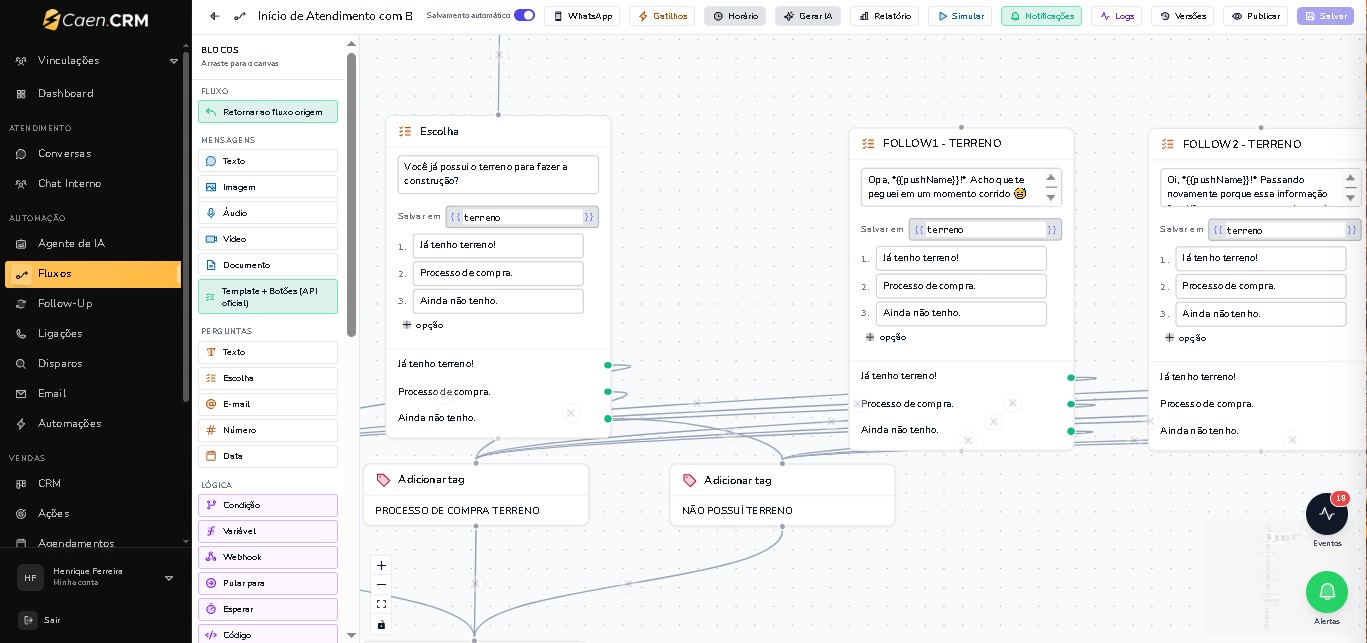This screenshot has width=1367, height=643.
Task: Select the Escolha block in the palette
Action: [x=268, y=378]
